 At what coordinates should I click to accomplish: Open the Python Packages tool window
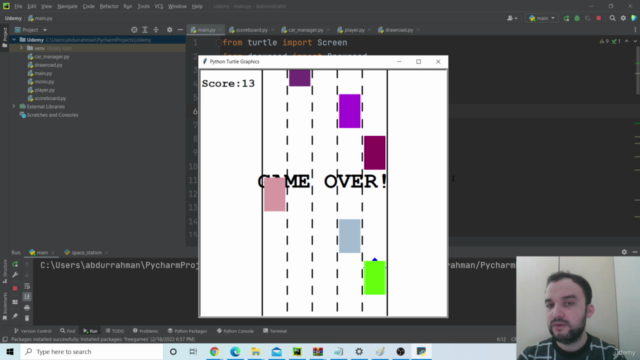click(x=187, y=331)
